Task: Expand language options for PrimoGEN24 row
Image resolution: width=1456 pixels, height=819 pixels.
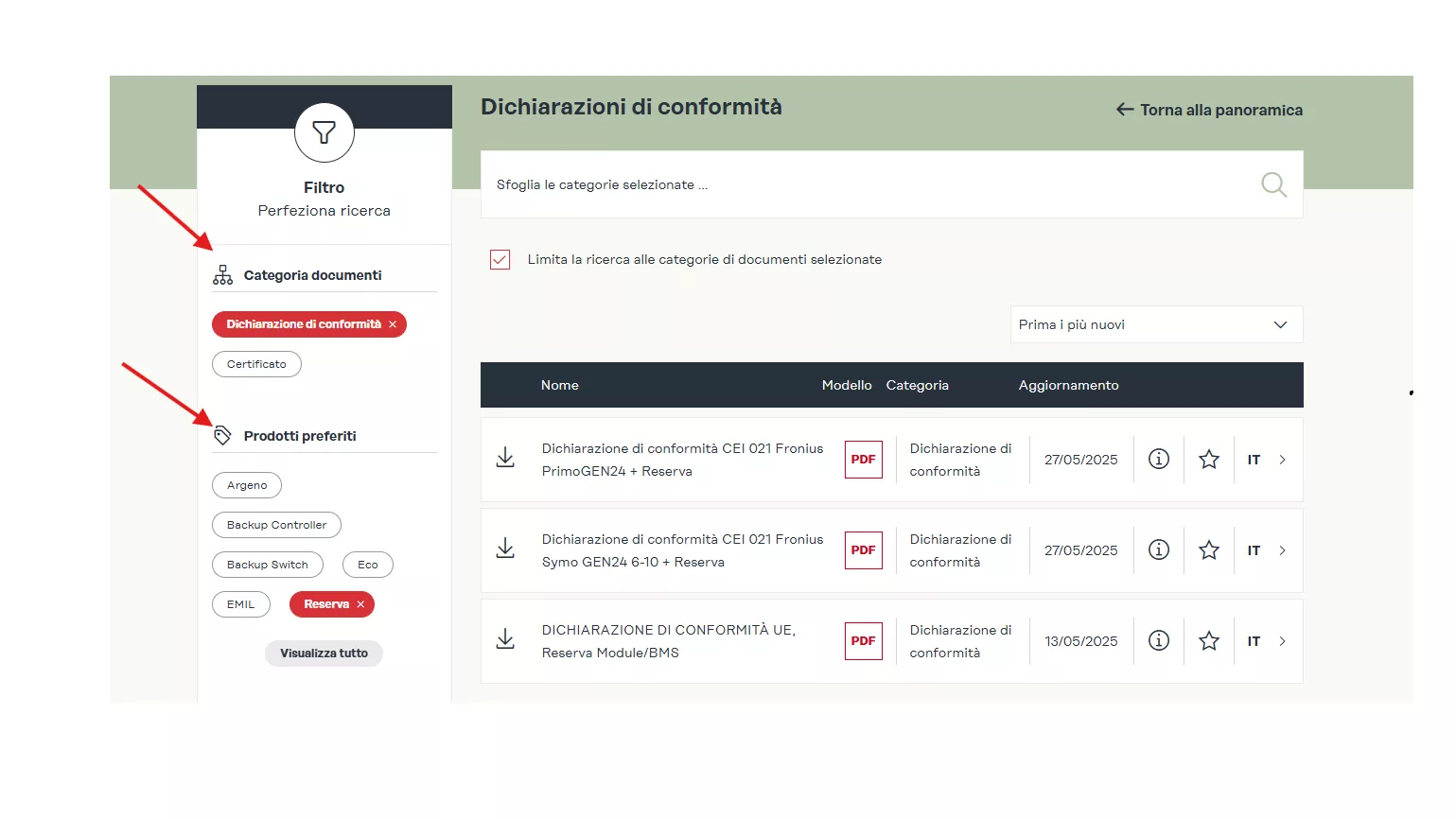Action: click(x=1282, y=460)
